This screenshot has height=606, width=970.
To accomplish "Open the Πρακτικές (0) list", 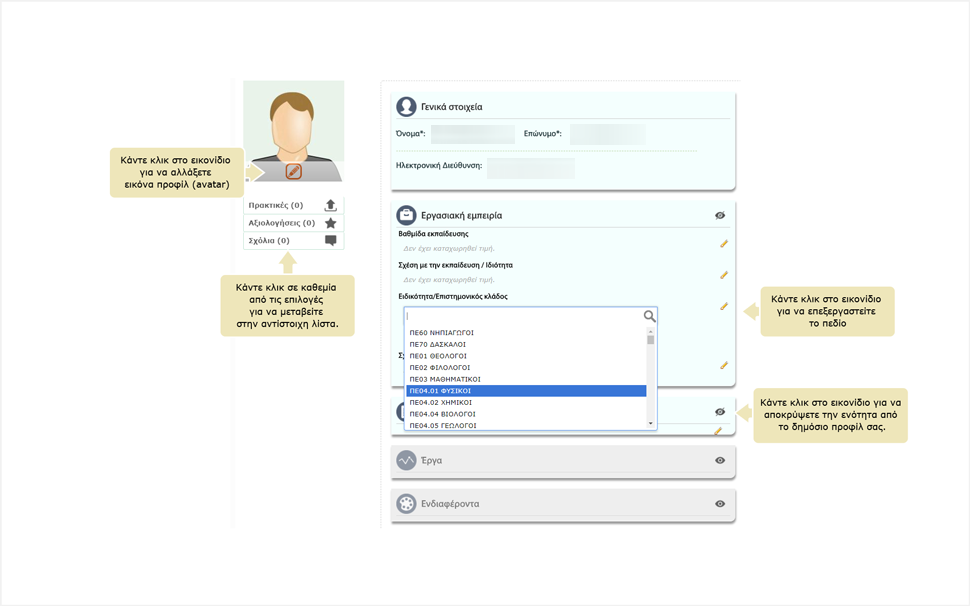I will pyautogui.click(x=275, y=206).
